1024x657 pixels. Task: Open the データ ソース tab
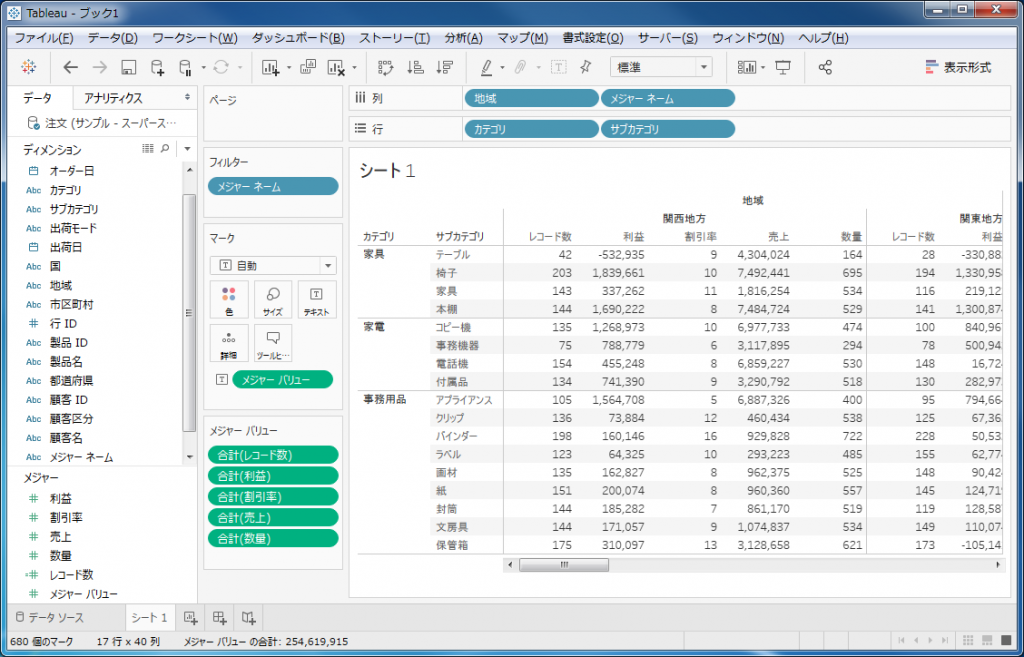point(50,617)
